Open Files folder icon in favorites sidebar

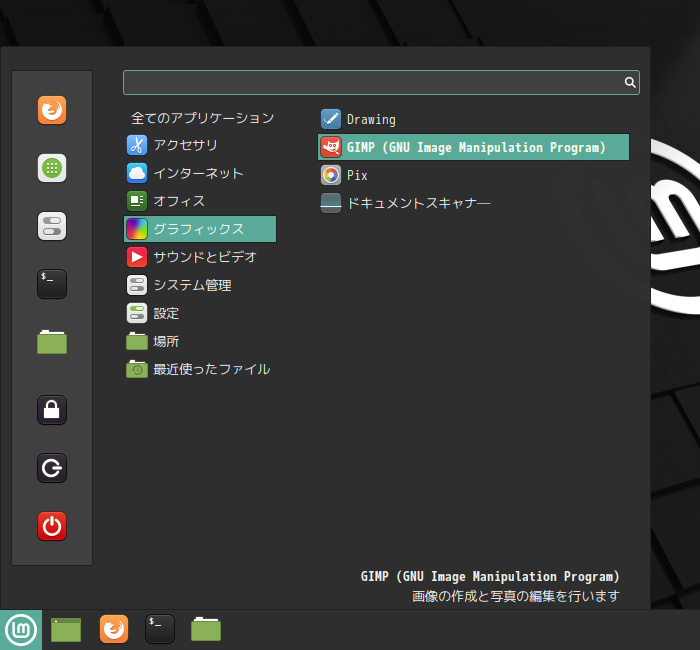pyautogui.click(x=52, y=342)
